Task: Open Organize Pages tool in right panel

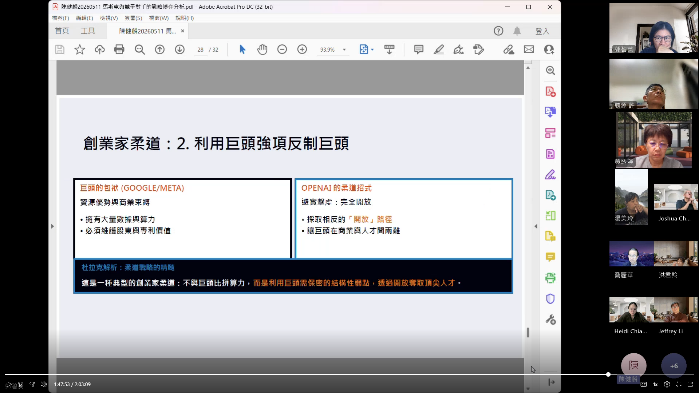Action: (550, 133)
